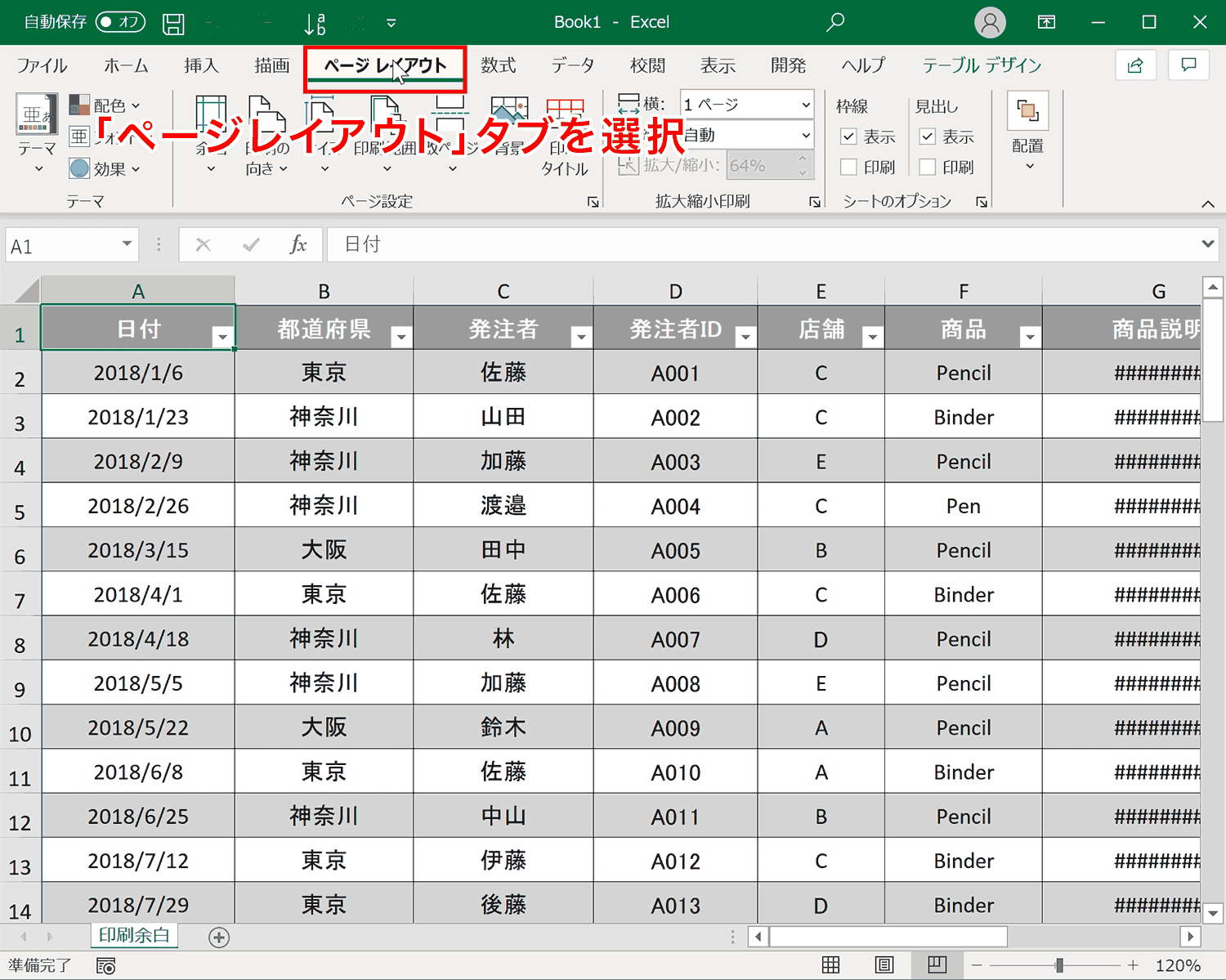
Task: Click the Name Box showing A1
Action: (72, 245)
